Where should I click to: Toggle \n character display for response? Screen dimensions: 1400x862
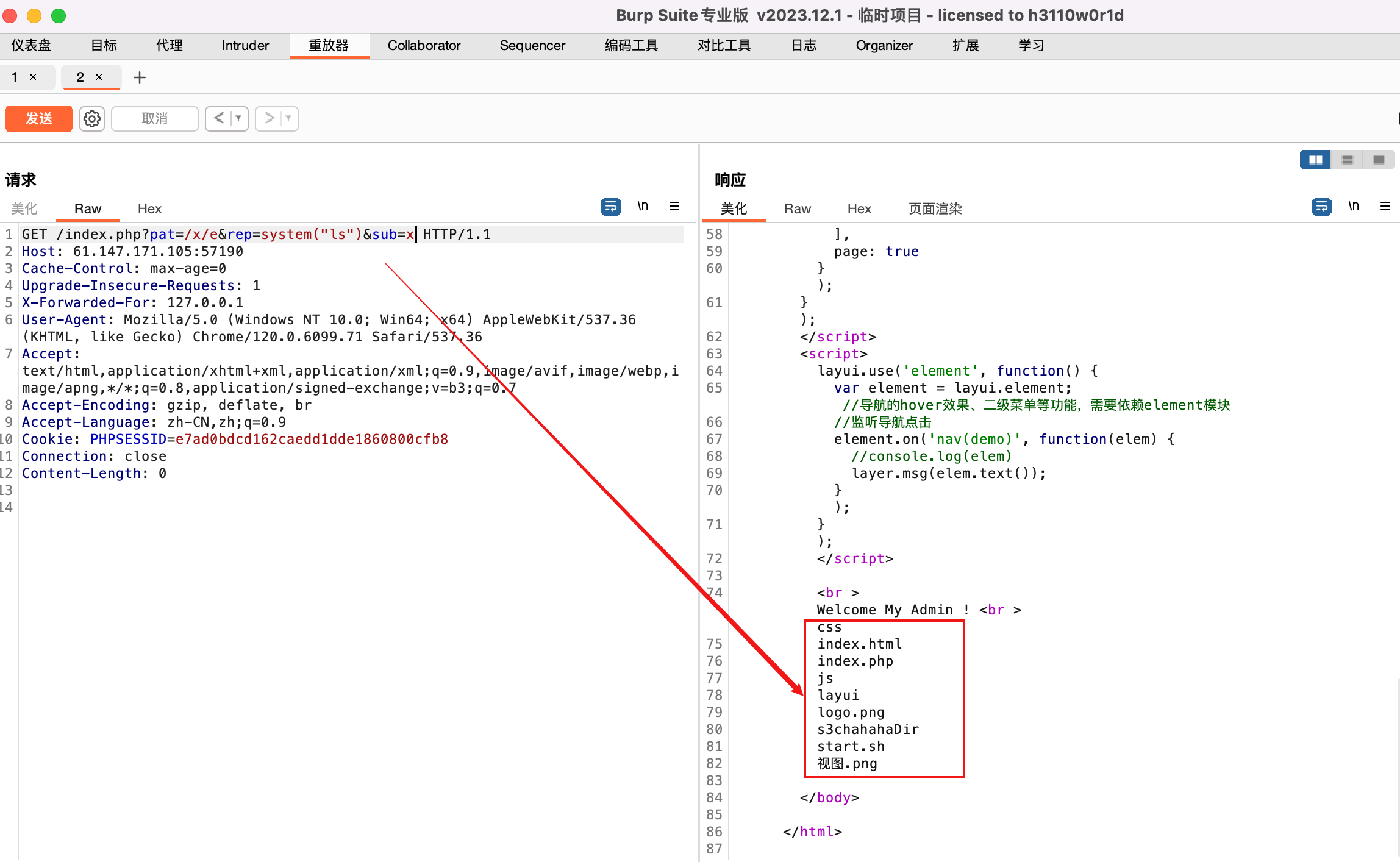pos(1354,206)
